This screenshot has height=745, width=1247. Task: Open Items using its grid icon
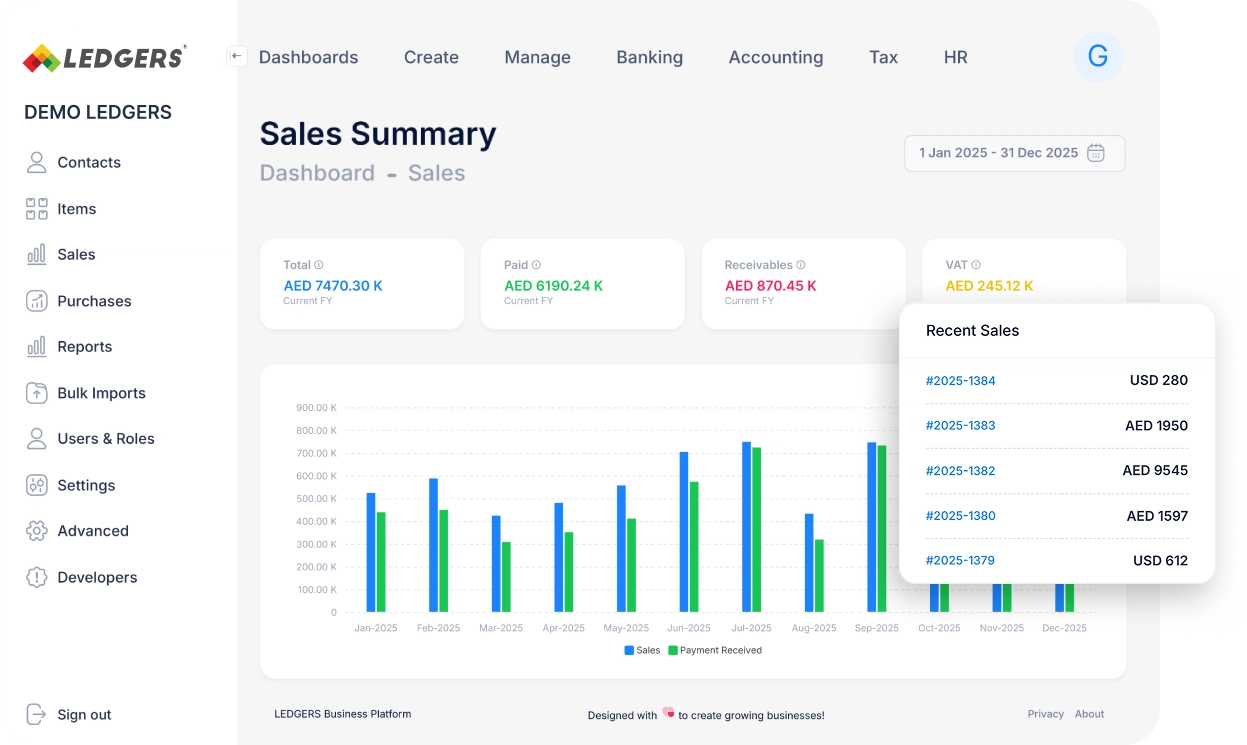tap(38, 208)
